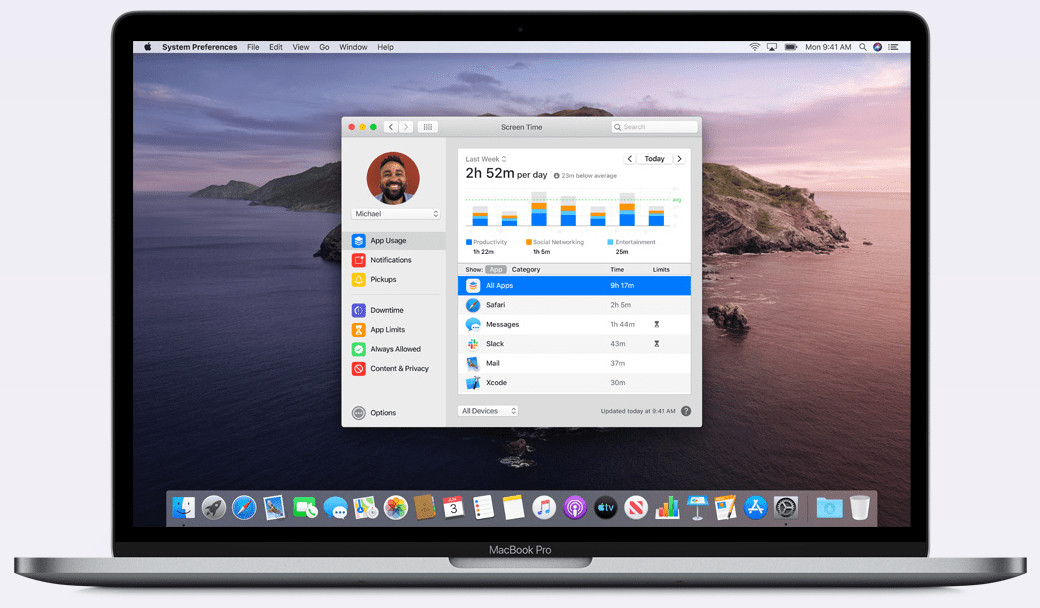The image size is (1040, 608).
Task: Click Spotlight search in menu bar
Action: (x=862, y=47)
